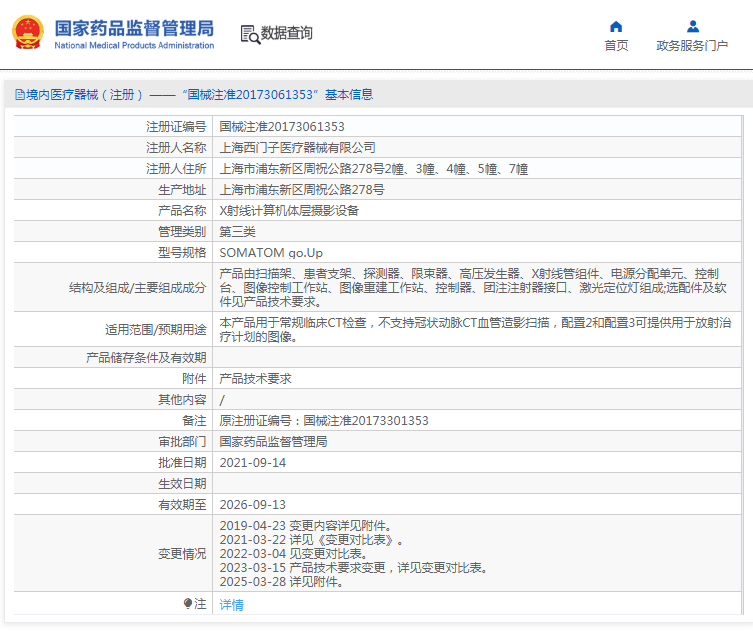Select product name X射线计算机体层摄影设备

(x=289, y=211)
